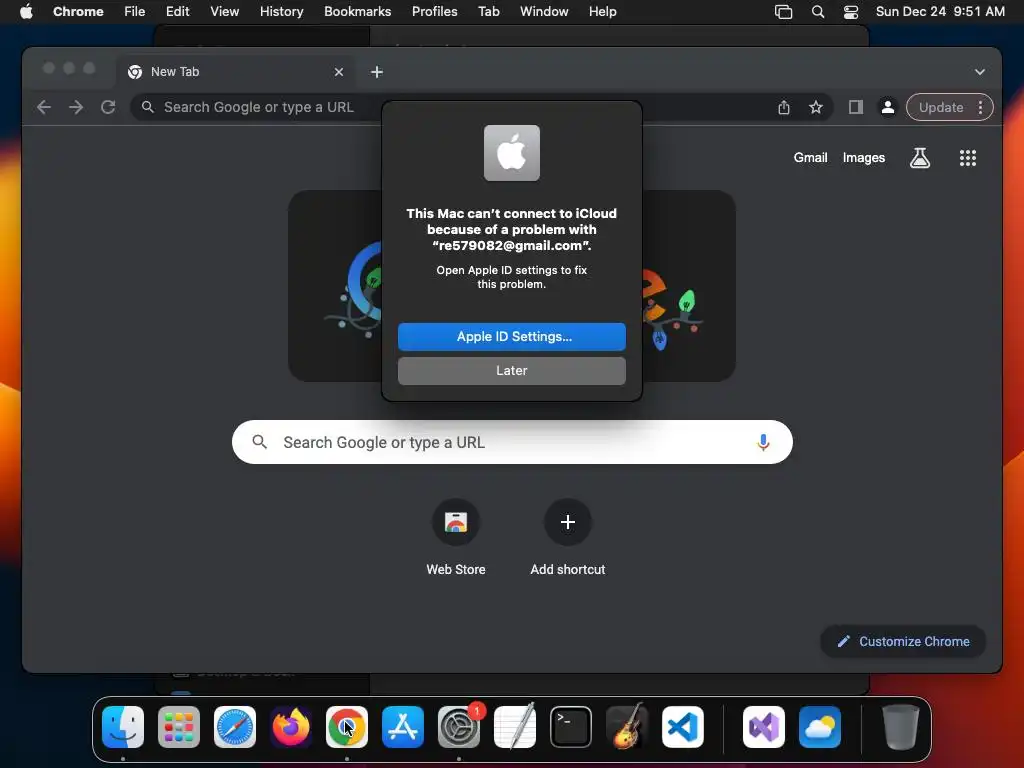Screen dimensions: 1024x768
Task: Click the Google search box on the page
Action: 512,442
